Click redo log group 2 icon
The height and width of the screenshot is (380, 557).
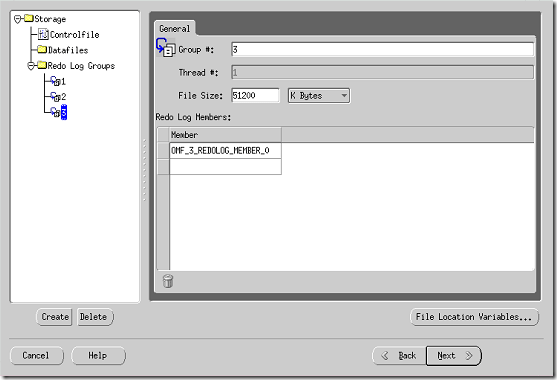pyautogui.click(x=55, y=97)
